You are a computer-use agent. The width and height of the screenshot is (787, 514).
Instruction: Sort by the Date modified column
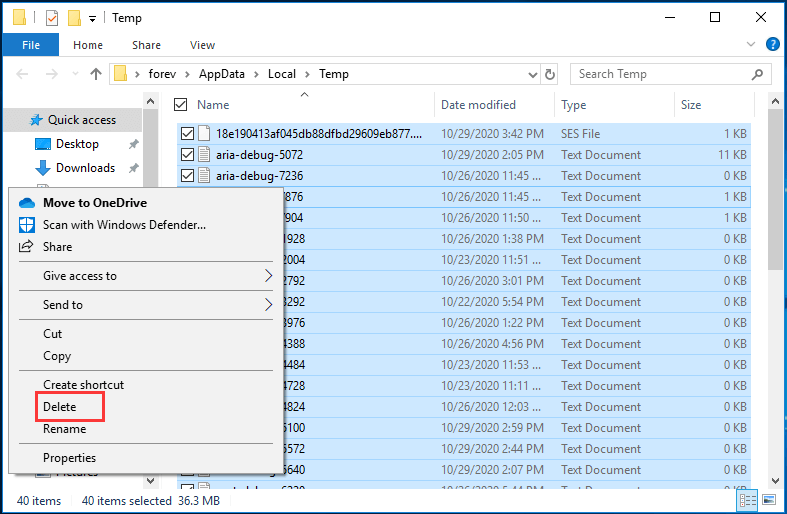[478, 105]
